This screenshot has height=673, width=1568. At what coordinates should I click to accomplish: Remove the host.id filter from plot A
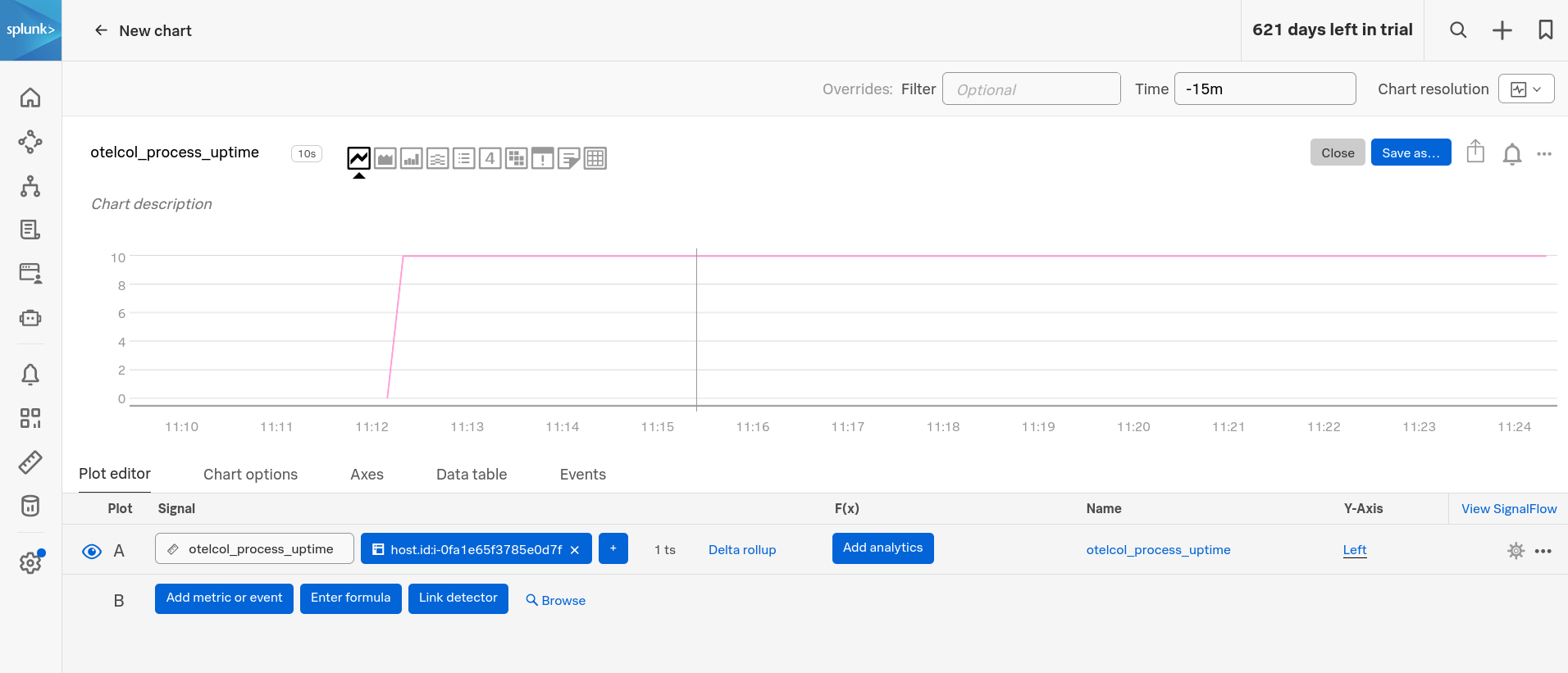[575, 550]
